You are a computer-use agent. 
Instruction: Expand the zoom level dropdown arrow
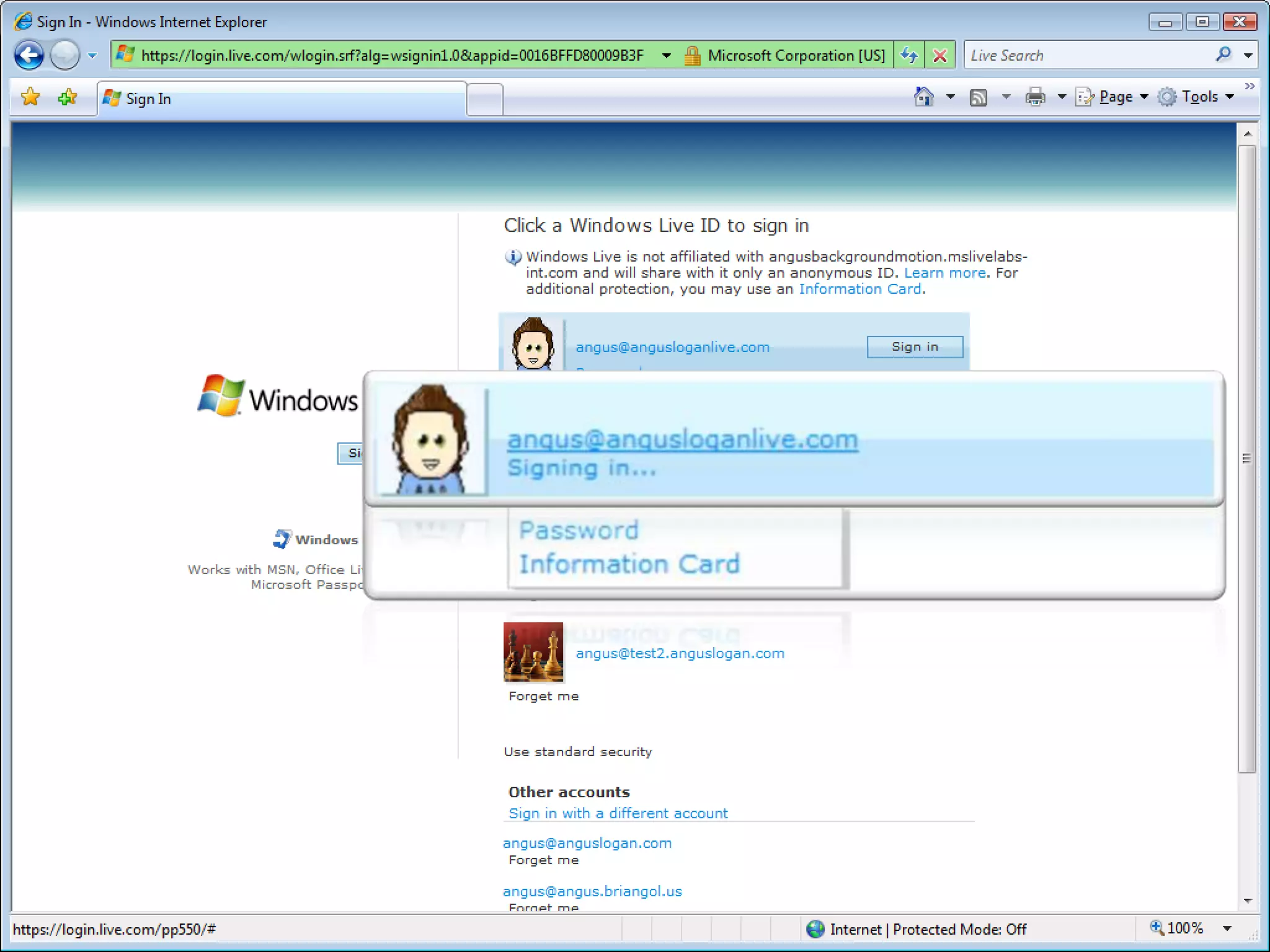(1227, 928)
